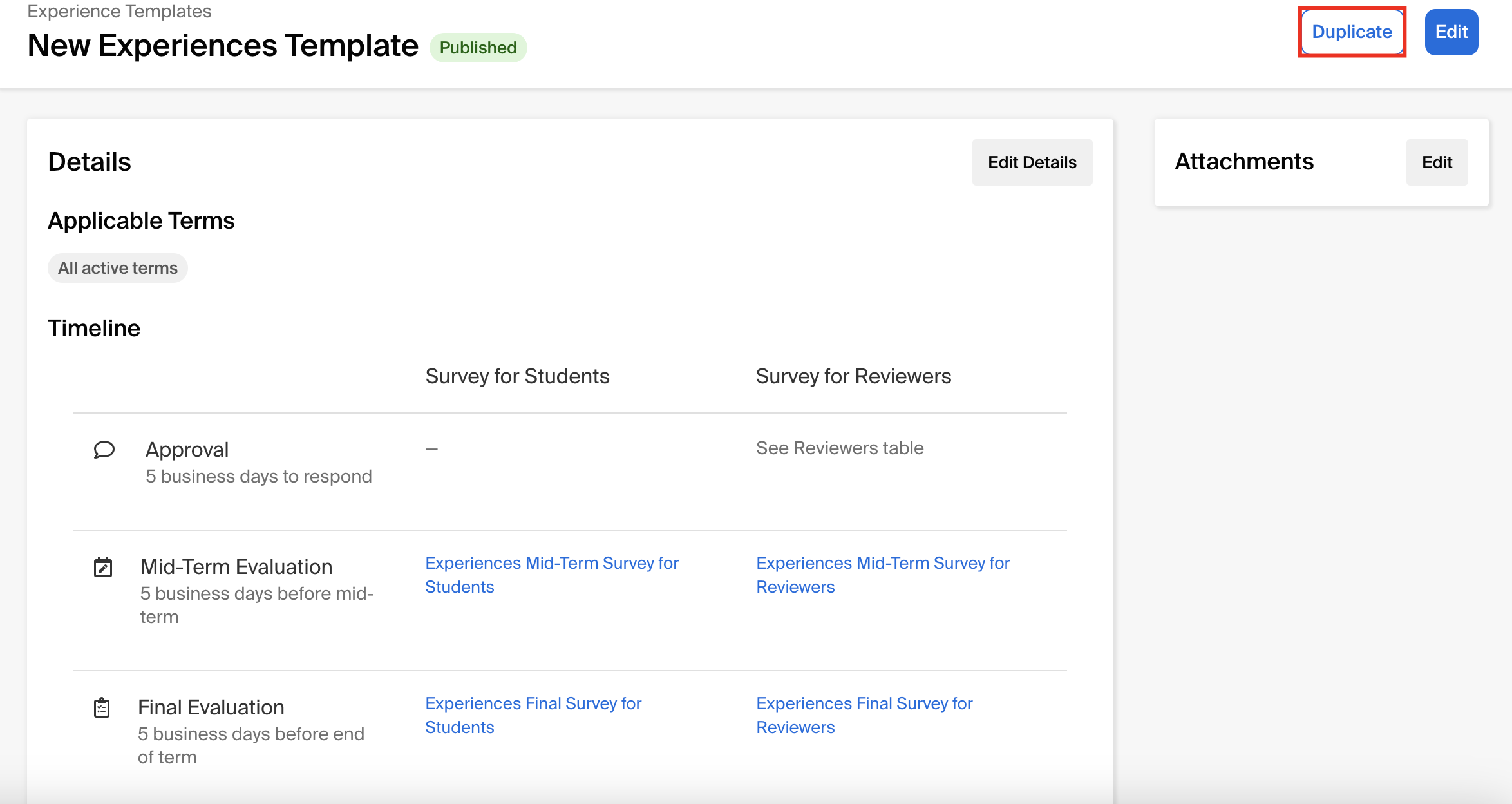Click the Survey for Reviewers column header
1512x804 pixels.
pos(853,376)
